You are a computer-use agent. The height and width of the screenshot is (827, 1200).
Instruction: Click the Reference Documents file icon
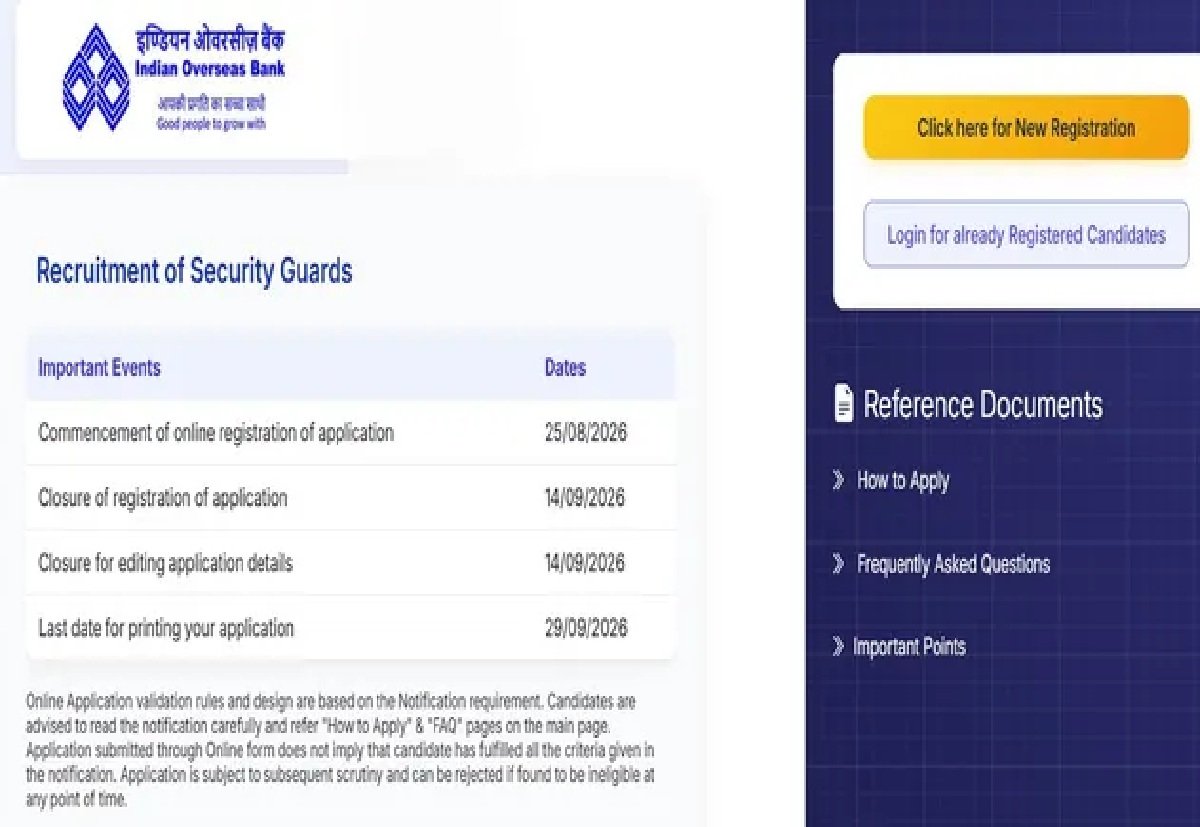[844, 404]
